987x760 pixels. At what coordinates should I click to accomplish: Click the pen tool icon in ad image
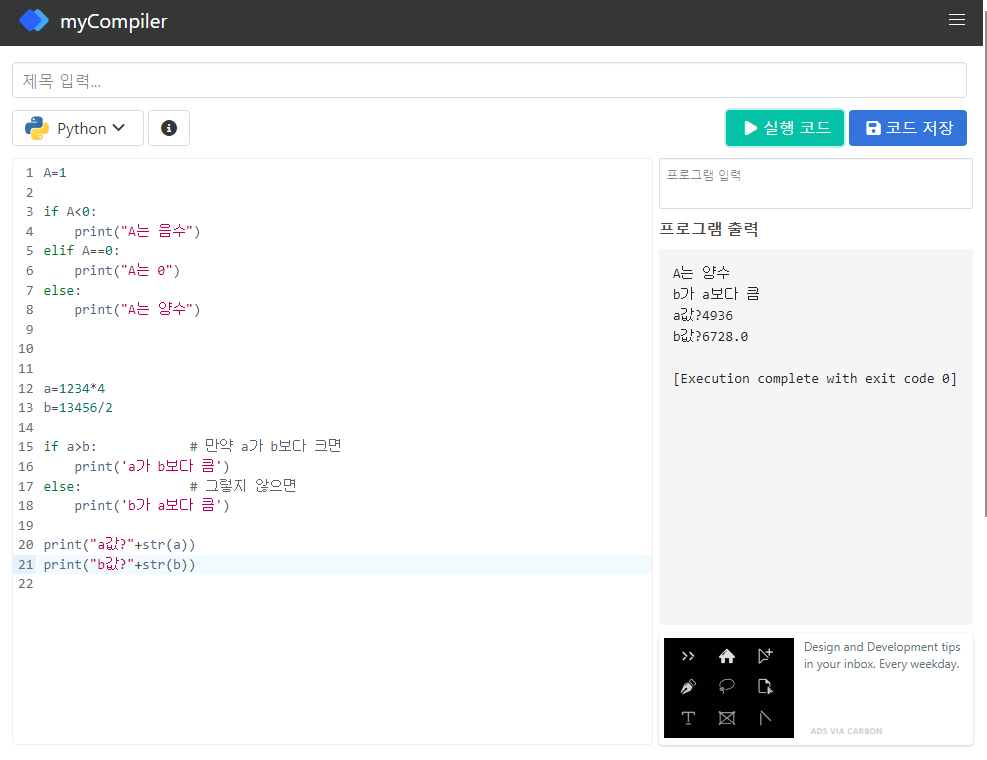[688, 686]
